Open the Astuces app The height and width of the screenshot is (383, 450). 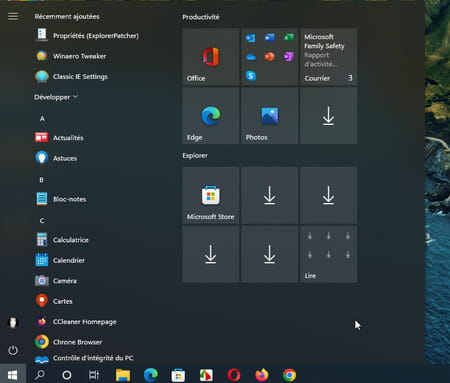coord(56,158)
